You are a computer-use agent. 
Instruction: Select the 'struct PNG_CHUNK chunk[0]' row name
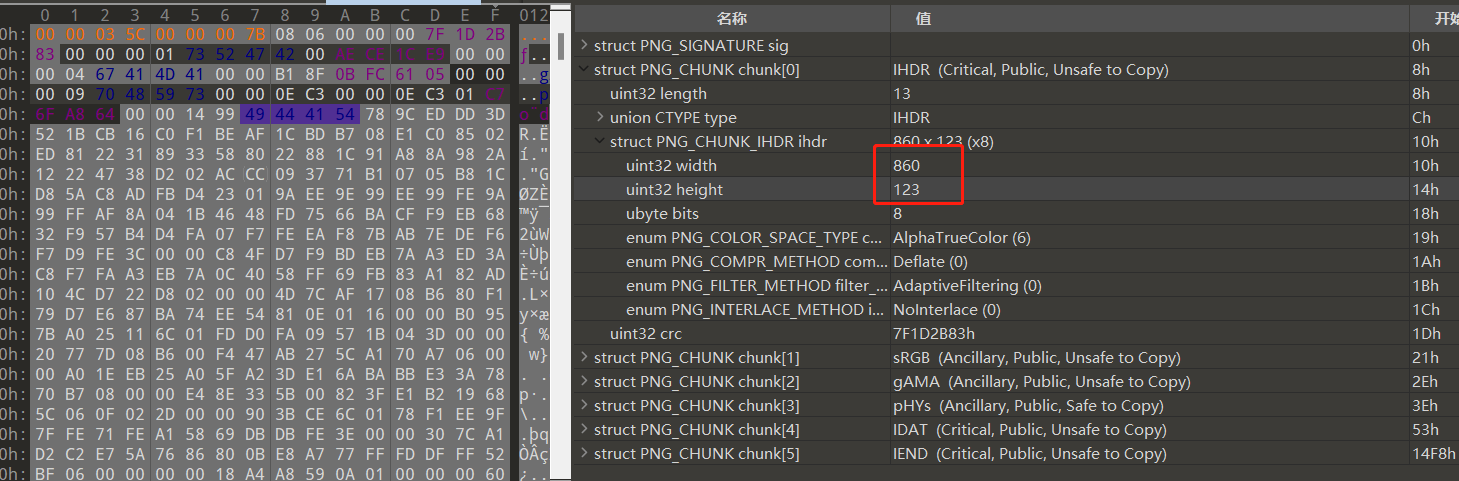tap(697, 69)
